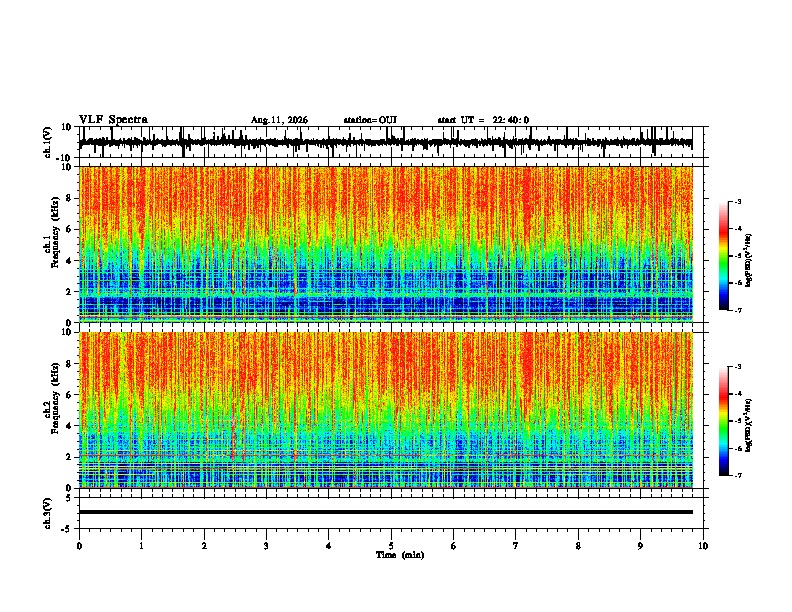Viewport: 792px width, 612px height.
Task: Click the date 'Aug.11, 2026' label
Action: coord(279,120)
